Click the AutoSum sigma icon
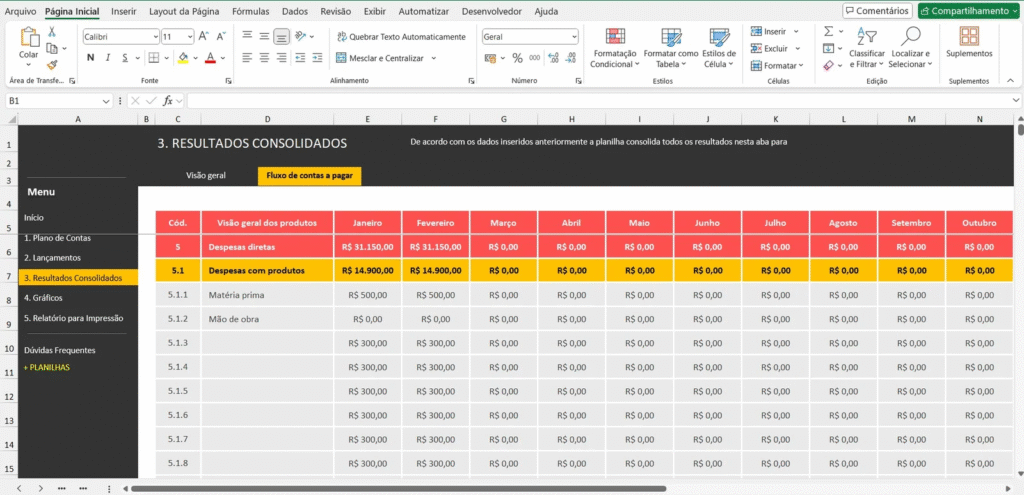1024x495 pixels. (x=828, y=31)
